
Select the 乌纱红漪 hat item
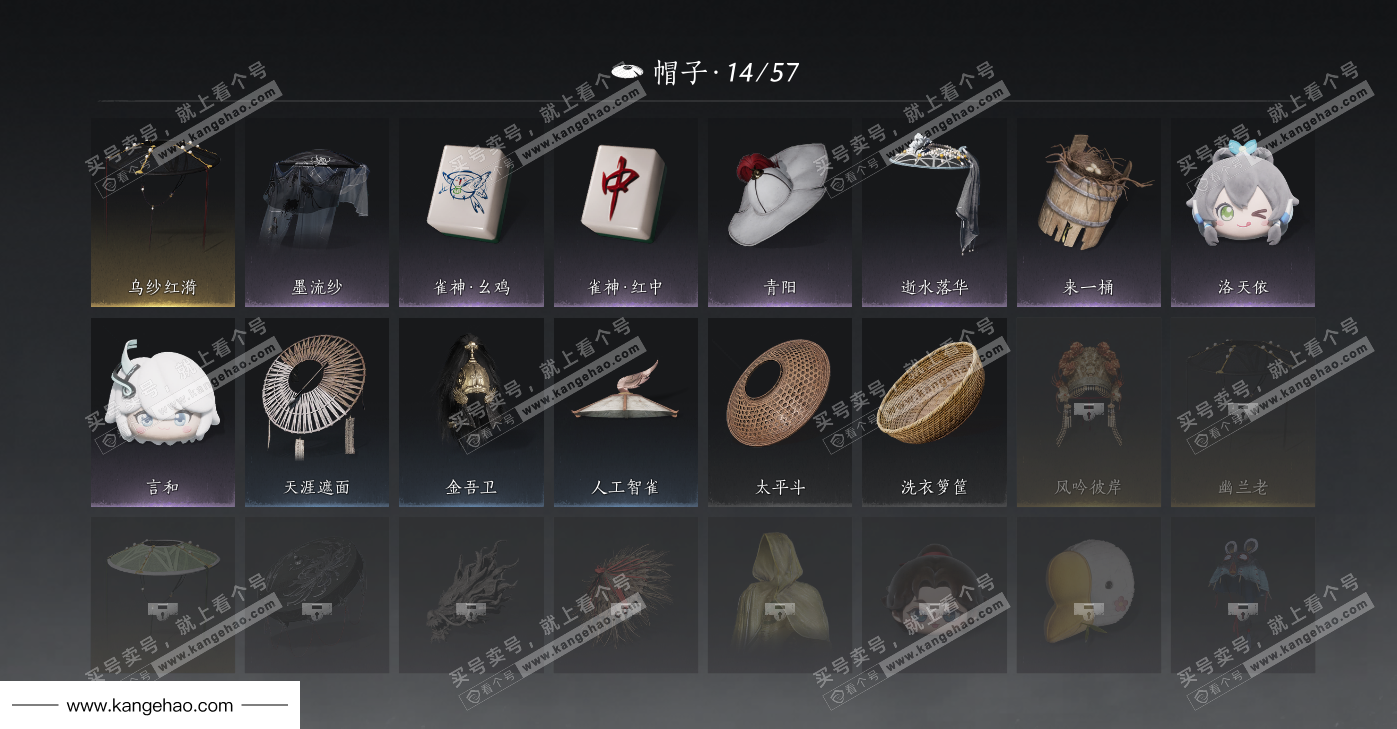point(163,212)
